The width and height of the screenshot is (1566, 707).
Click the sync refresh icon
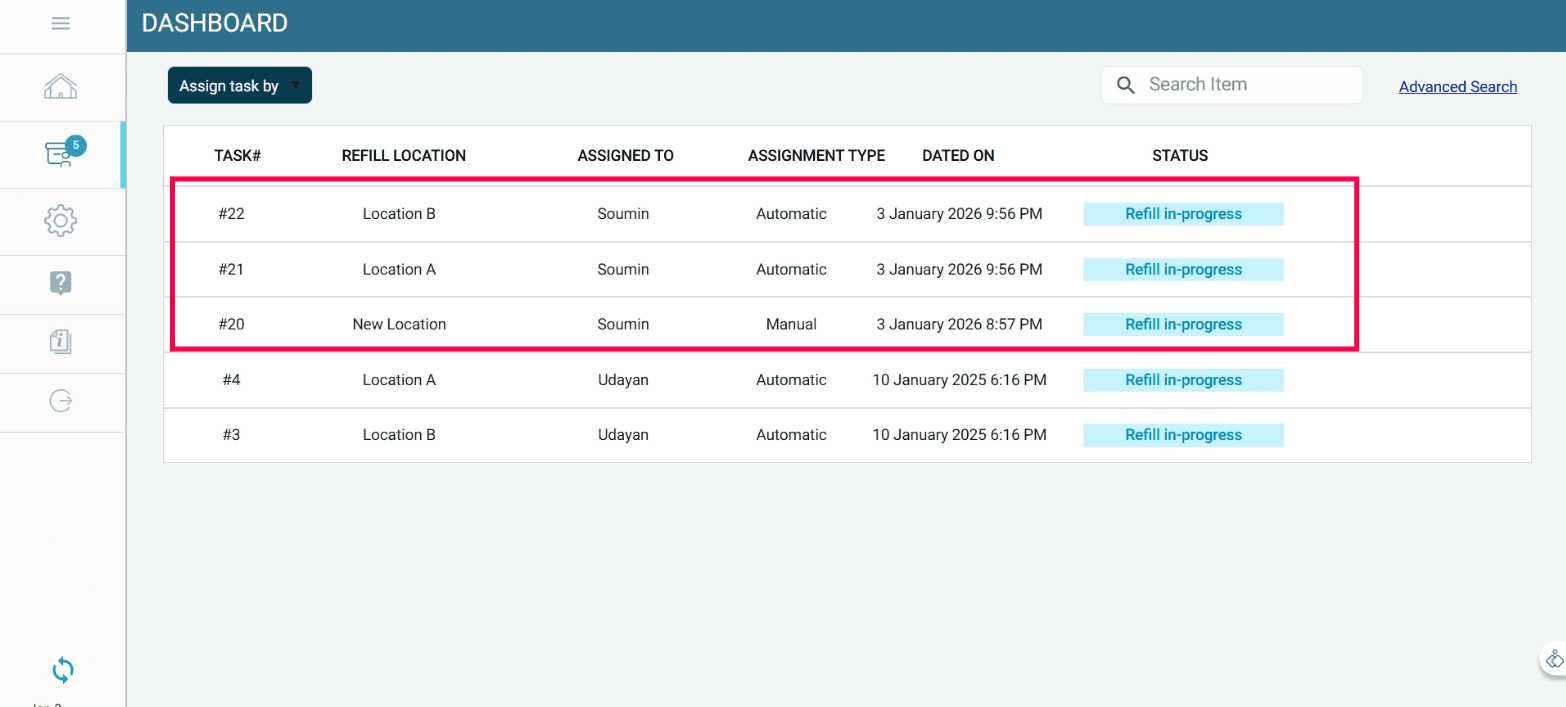click(x=62, y=669)
